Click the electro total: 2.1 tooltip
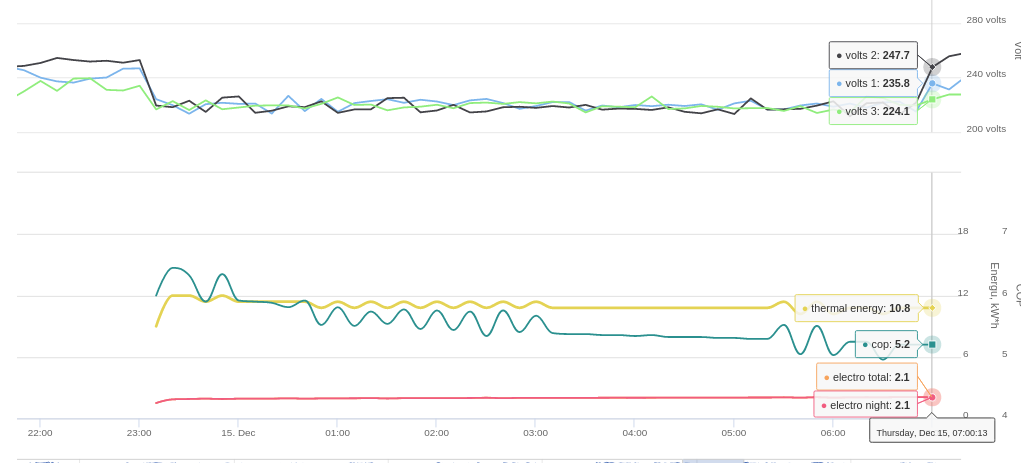 coord(866,377)
